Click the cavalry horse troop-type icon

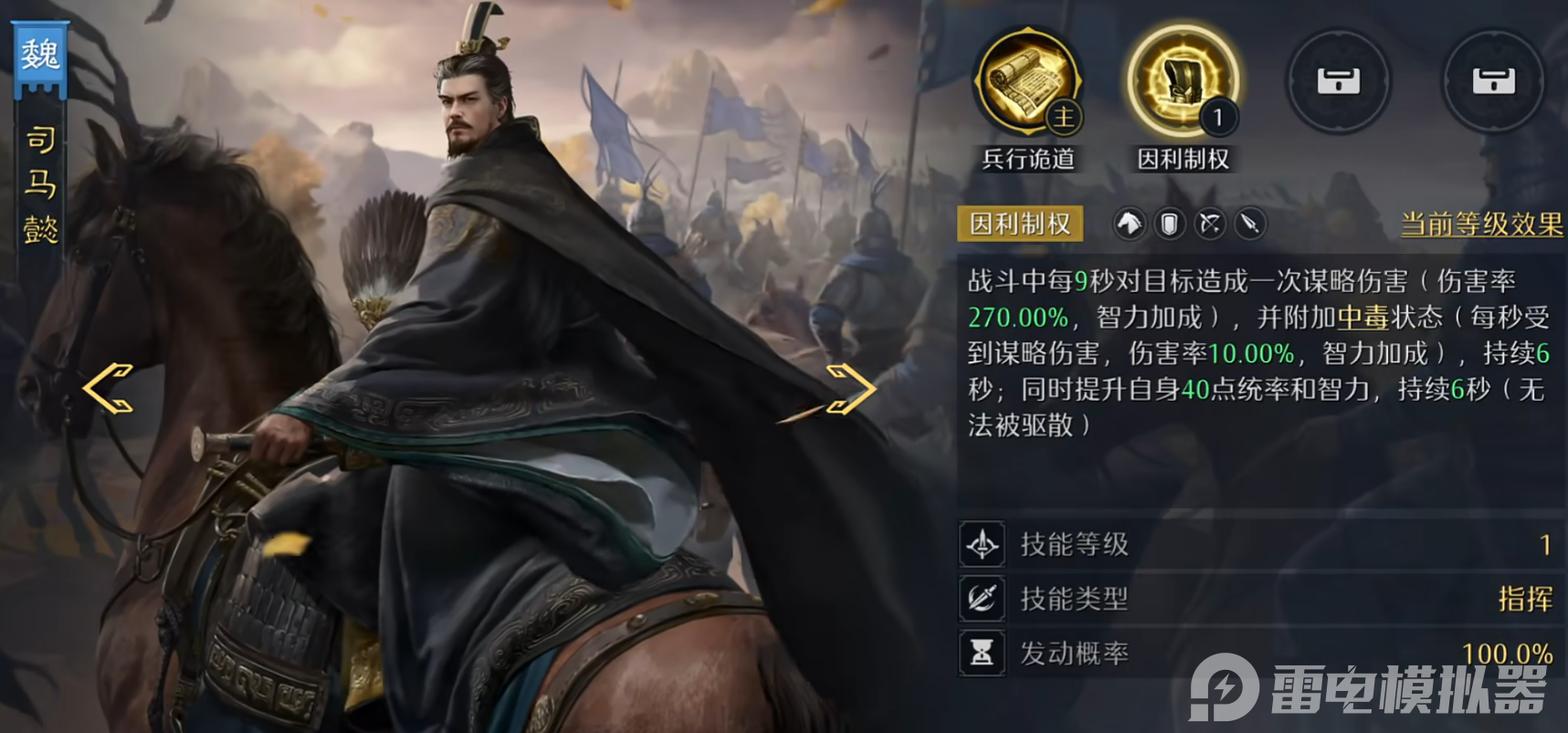[1130, 224]
